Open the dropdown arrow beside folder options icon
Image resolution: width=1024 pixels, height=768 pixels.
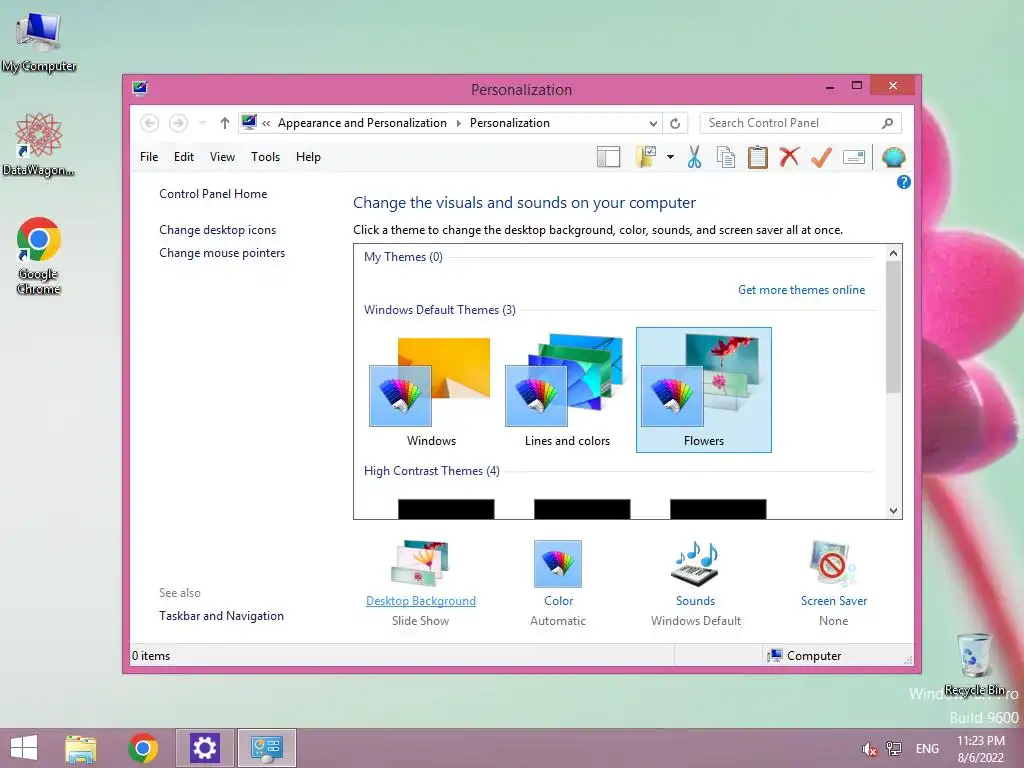coord(670,157)
